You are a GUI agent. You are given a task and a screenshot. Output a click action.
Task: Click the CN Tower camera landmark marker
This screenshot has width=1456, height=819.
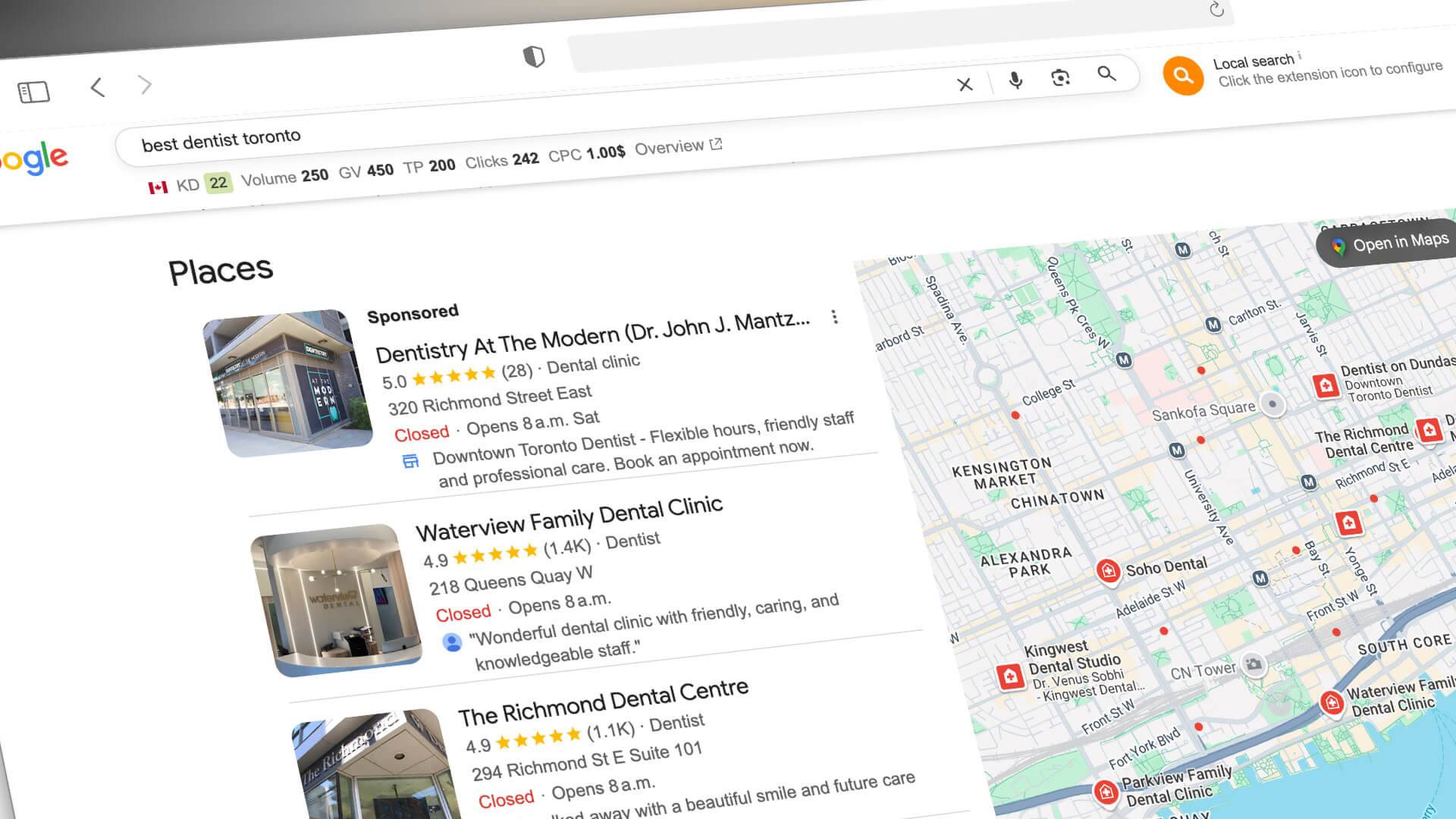click(1254, 664)
